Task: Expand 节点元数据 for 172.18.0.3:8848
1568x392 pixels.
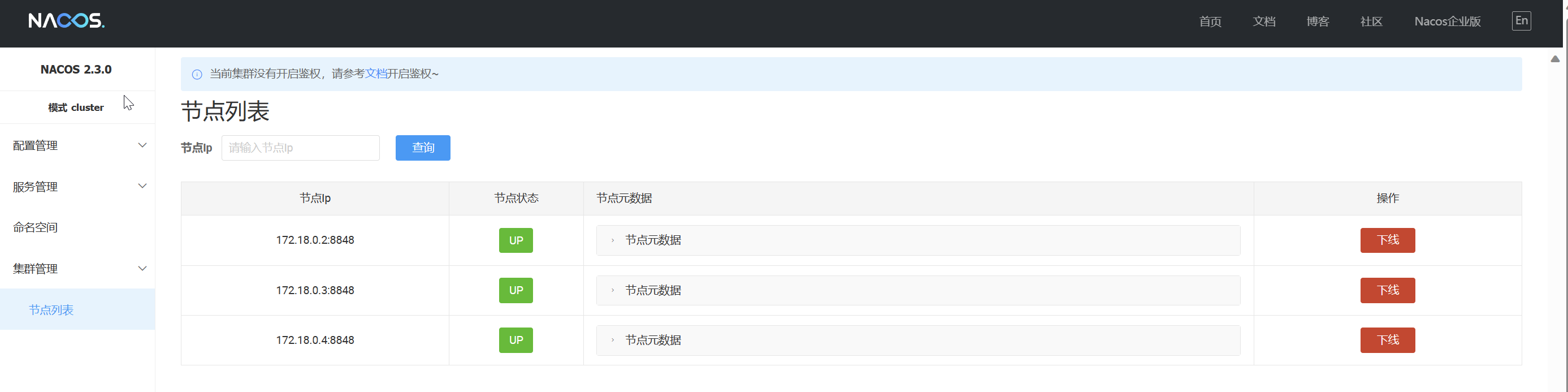Action: (918, 290)
